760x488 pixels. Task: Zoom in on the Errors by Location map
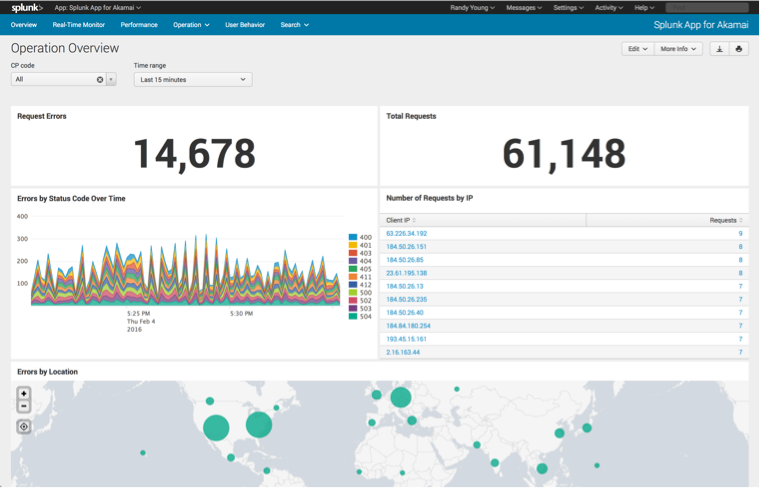pyautogui.click(x=24, y=394)
